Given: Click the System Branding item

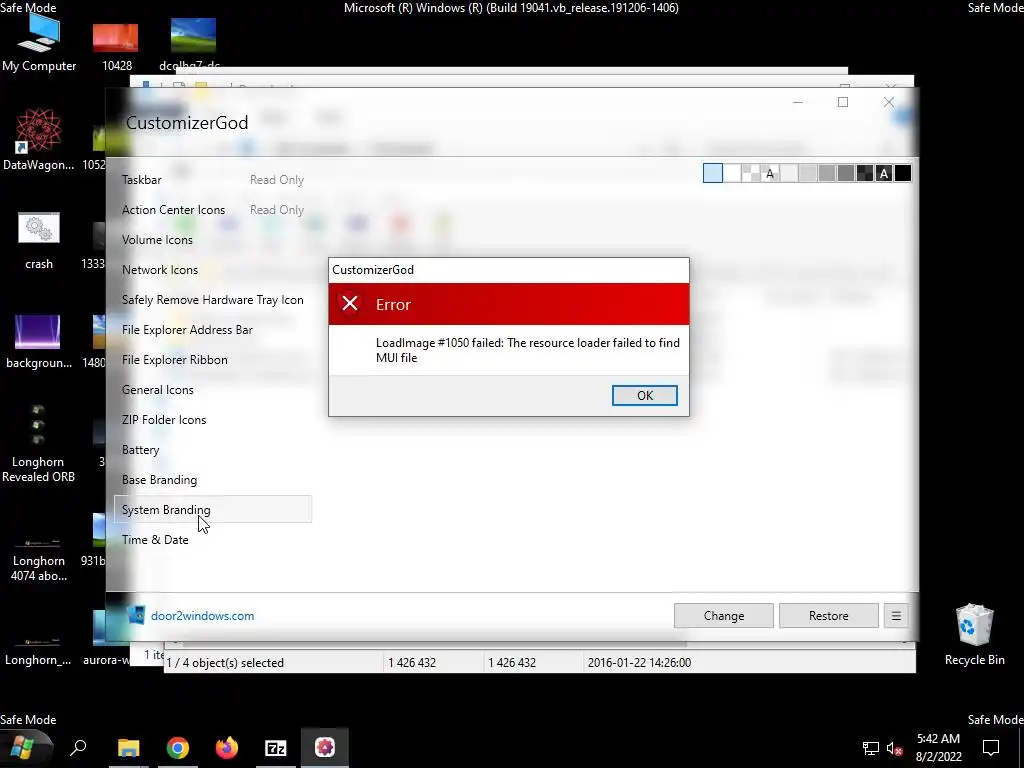Looking at the screenshot, I should click(213, 509).
